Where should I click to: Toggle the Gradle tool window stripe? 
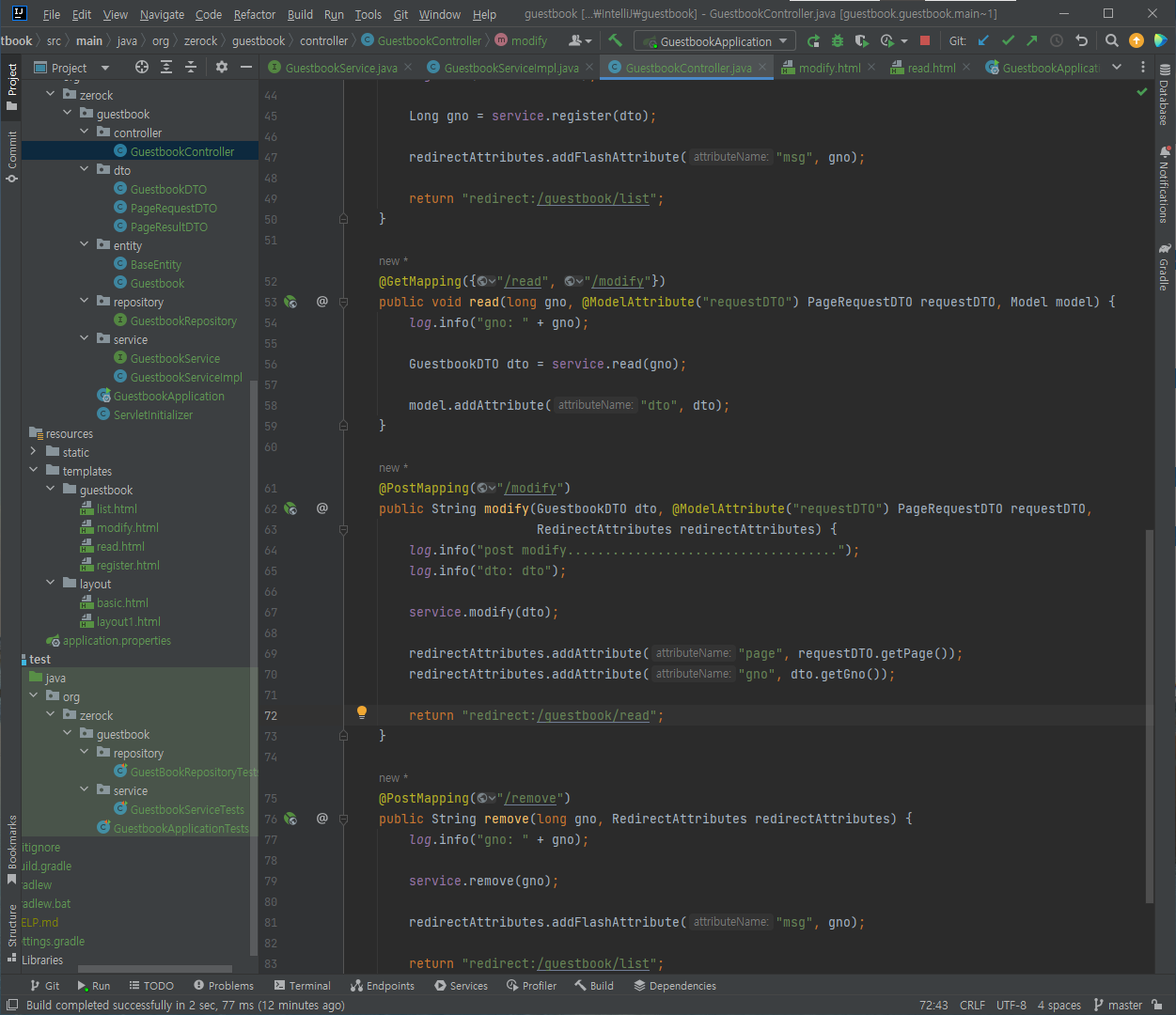1165,266
